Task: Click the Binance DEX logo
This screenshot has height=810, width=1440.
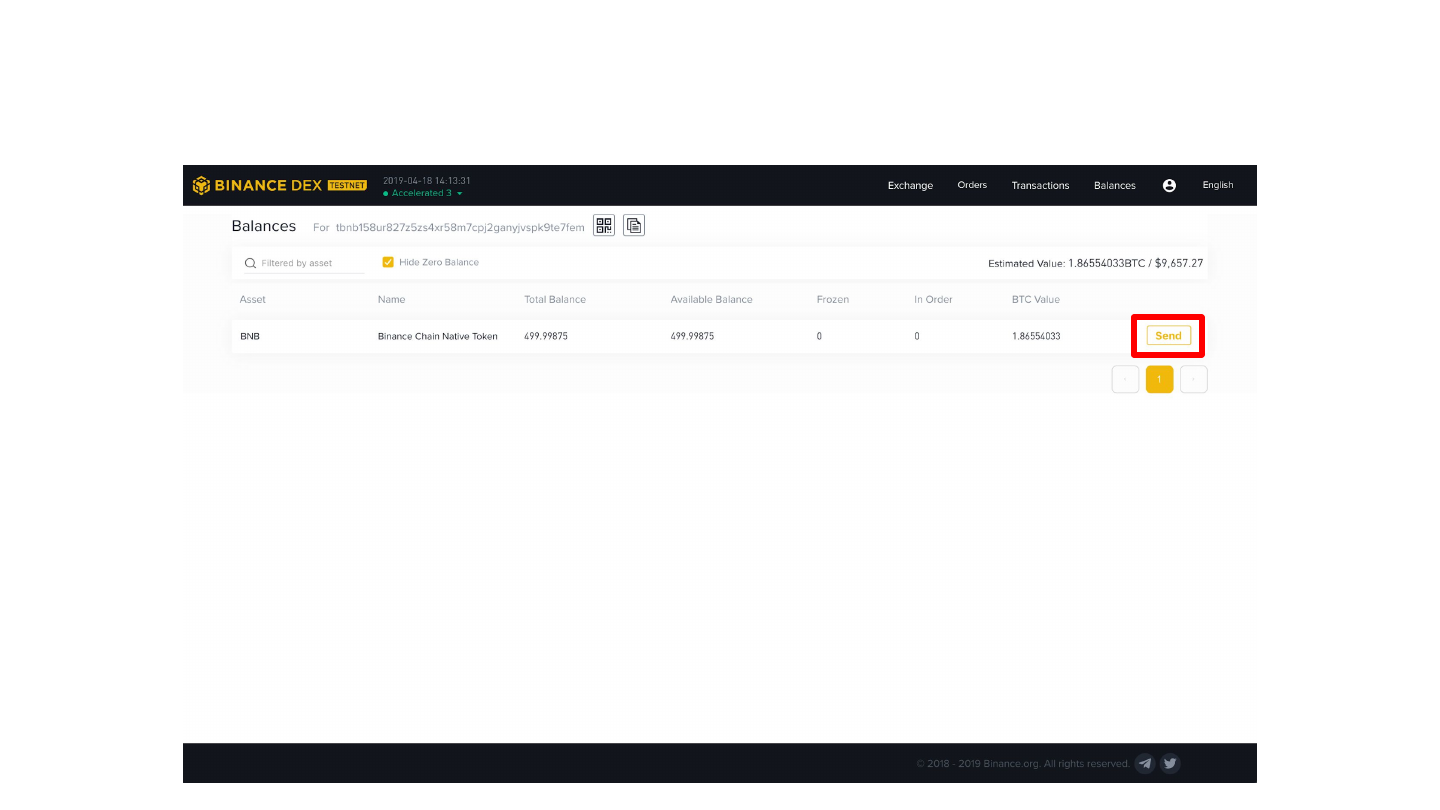Action: 280,185
